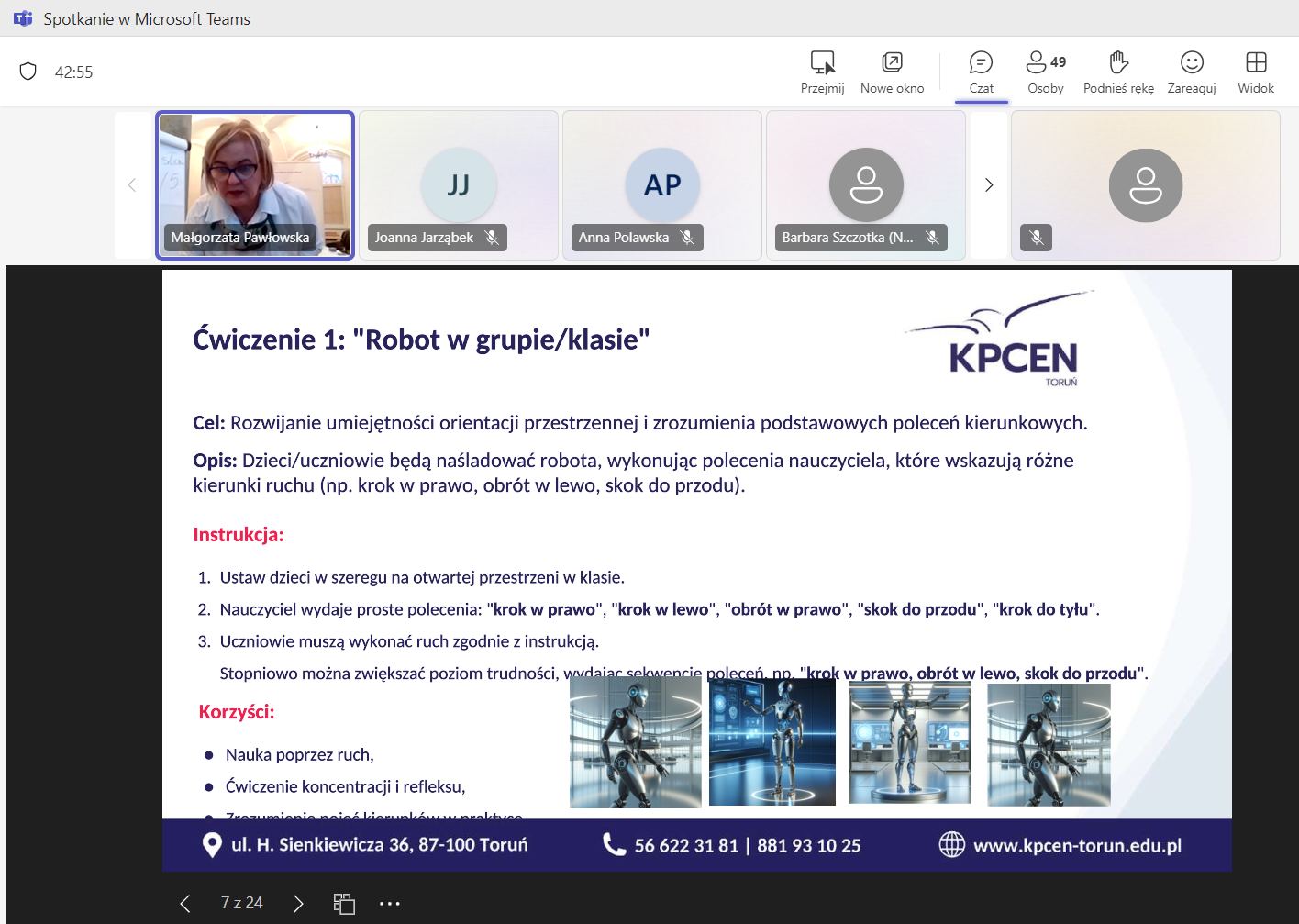Screen dimensions: 1299x924
Task: Click the Spotkanie w Microsoft Teams title
Action: pos(147,19)
